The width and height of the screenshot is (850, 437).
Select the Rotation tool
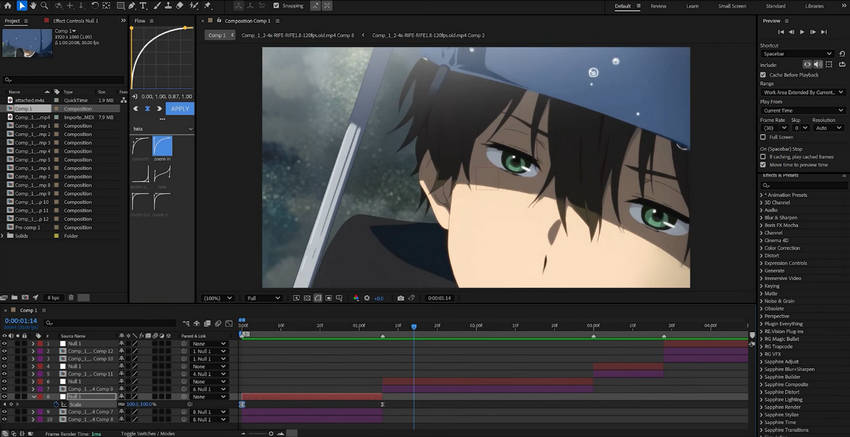[x=95, y=5]
